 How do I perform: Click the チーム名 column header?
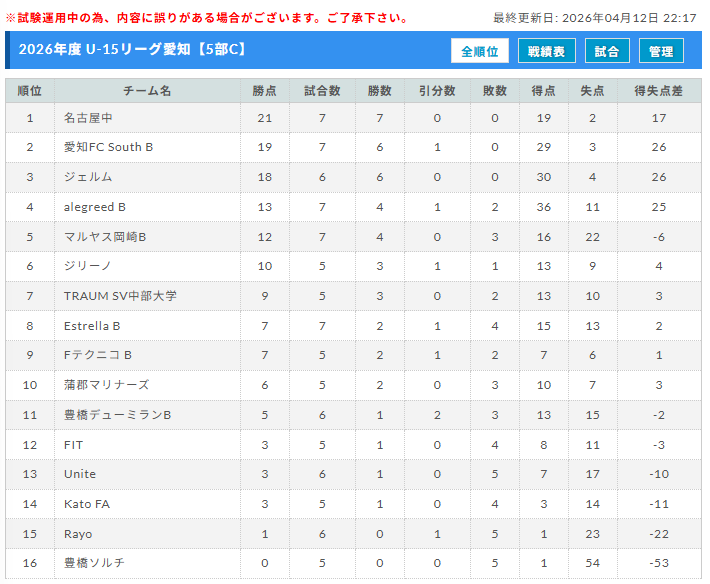coord(147,91)
